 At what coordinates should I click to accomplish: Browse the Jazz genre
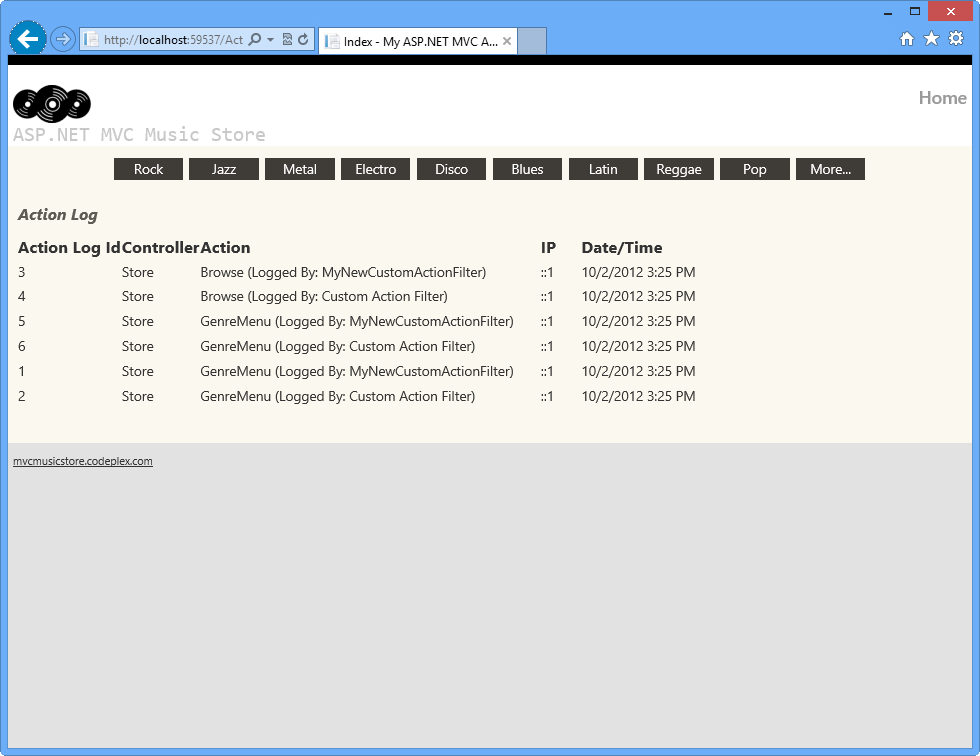coord(223,169)
